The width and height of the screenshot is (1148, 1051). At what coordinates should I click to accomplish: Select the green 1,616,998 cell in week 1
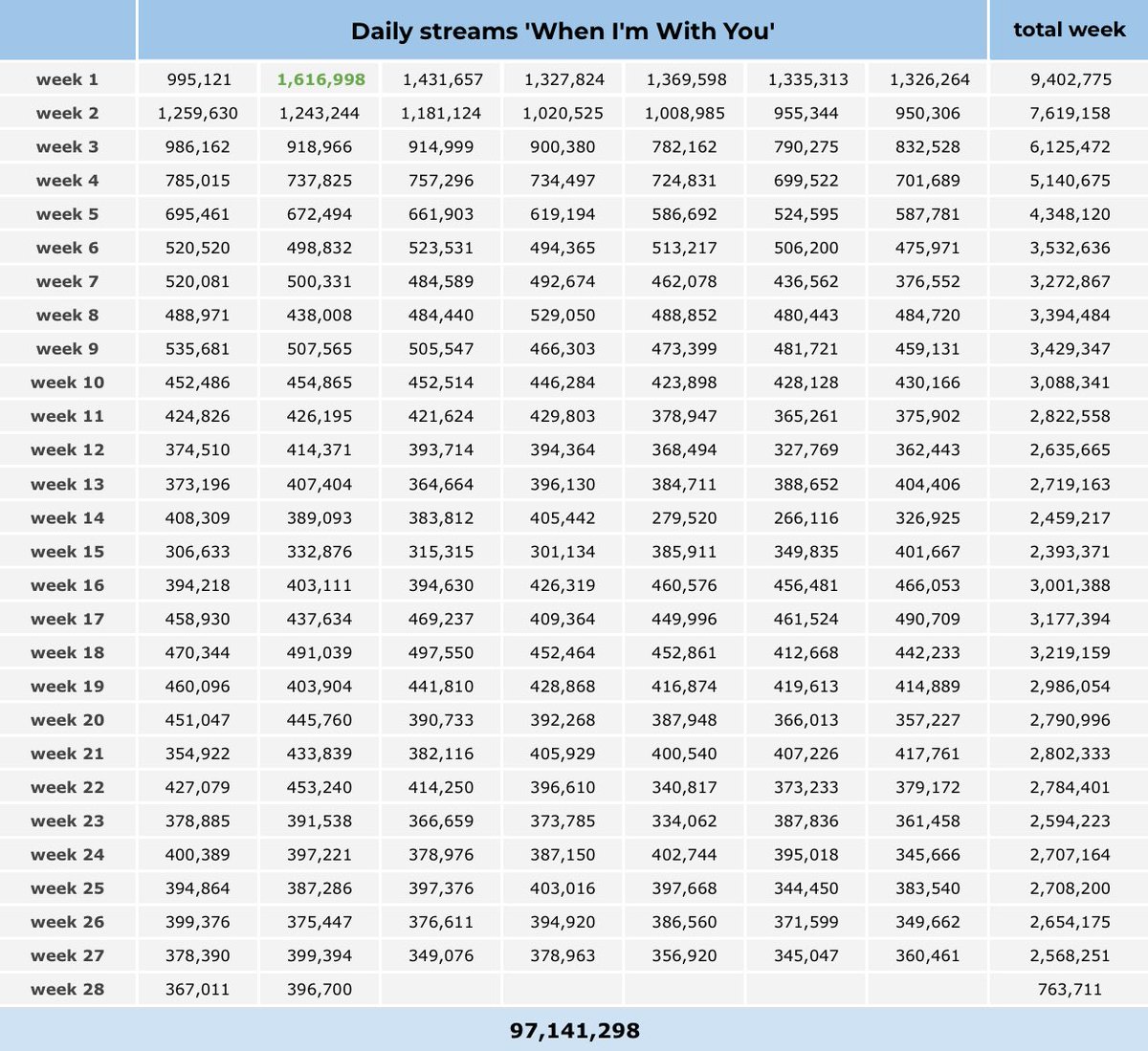tap(320, 79)
